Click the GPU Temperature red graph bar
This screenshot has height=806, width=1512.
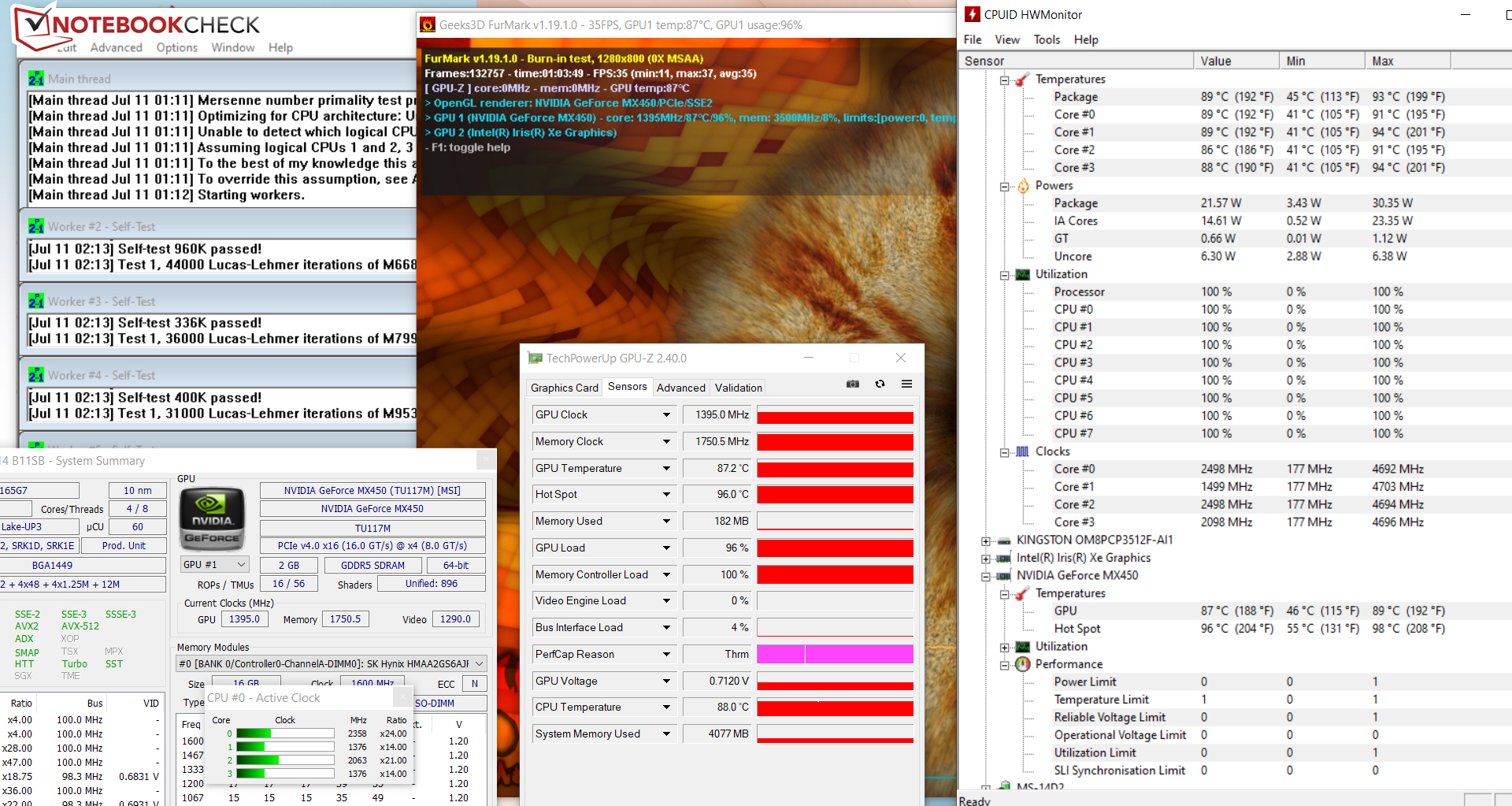835,469
